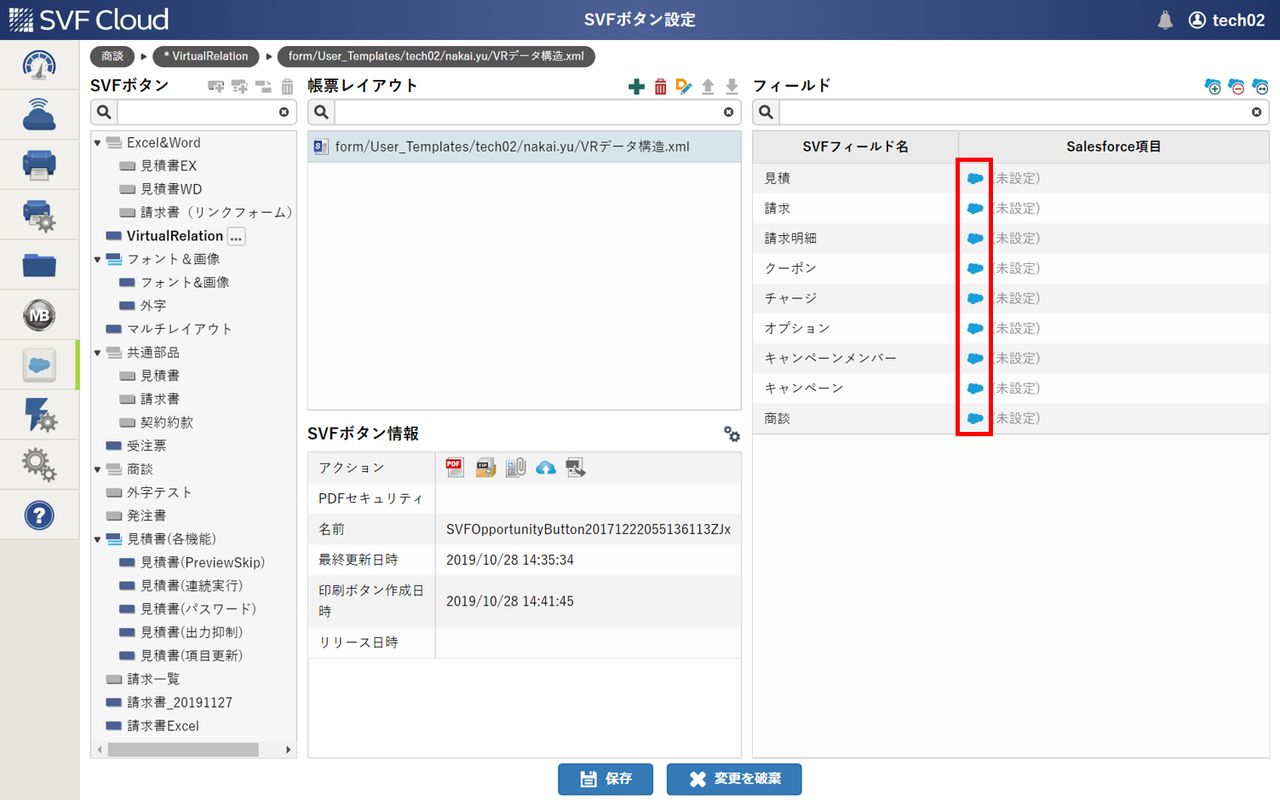Click the field remove cloud minus icon

1237,87
